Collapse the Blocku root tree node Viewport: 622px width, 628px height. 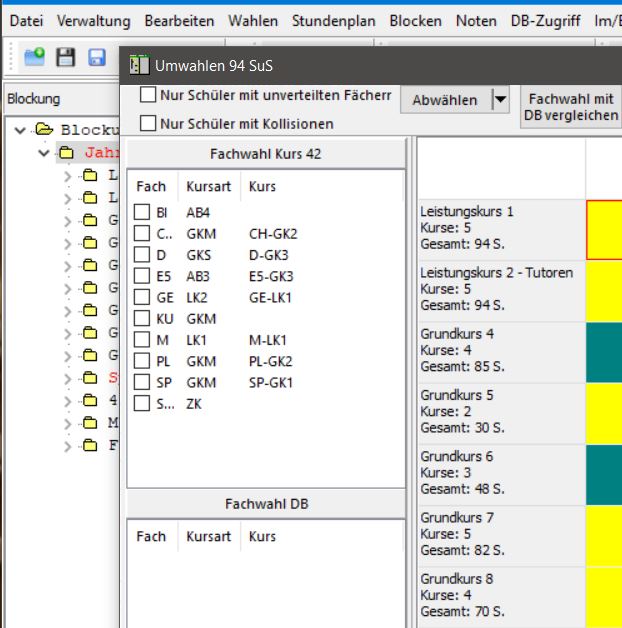pyautogui.click(x=20, y=130)
